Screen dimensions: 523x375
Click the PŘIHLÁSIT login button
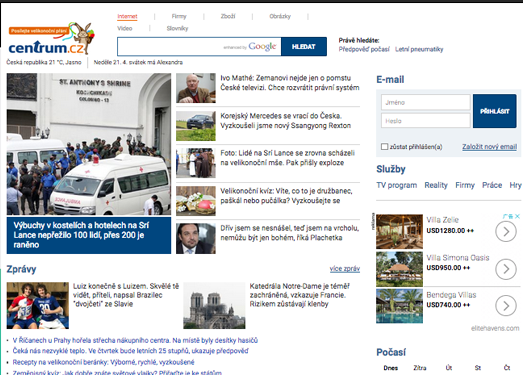(495, 111)
